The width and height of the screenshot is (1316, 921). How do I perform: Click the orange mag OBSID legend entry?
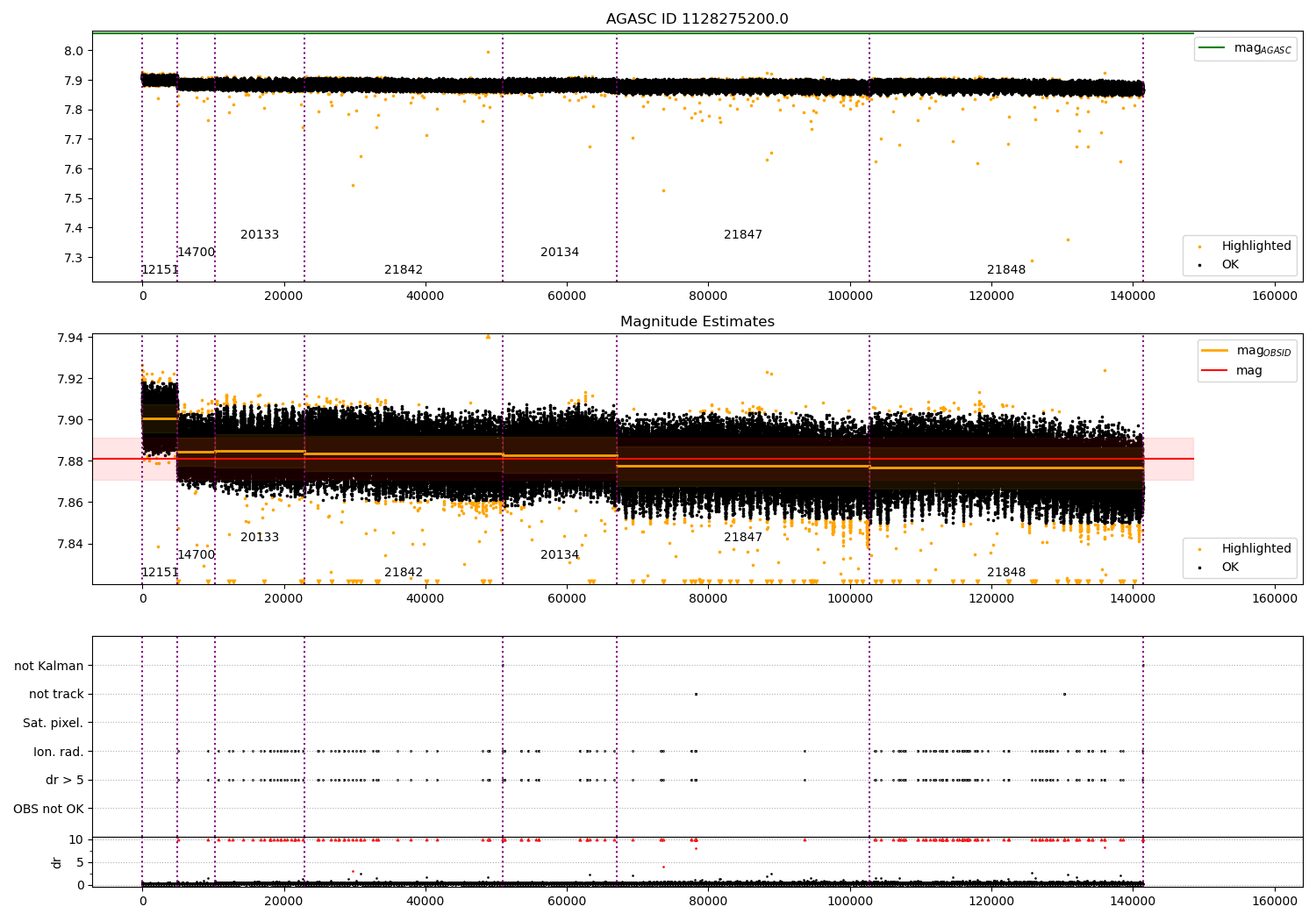pos(1248,351)
